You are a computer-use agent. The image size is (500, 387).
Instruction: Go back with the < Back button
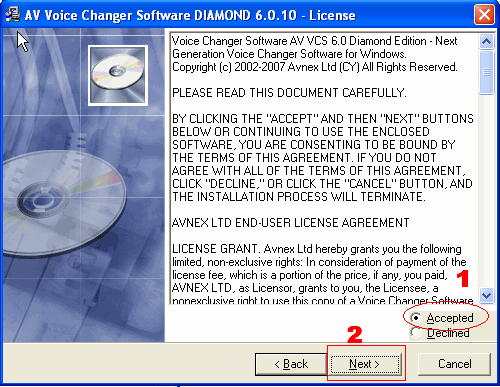coord(291,364)
